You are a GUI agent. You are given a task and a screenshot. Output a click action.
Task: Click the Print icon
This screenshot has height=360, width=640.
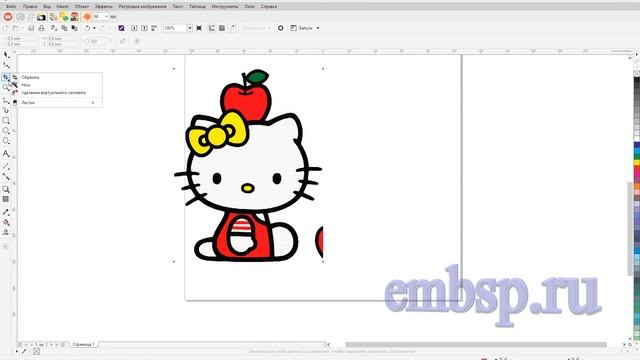(x=41, y=28)
